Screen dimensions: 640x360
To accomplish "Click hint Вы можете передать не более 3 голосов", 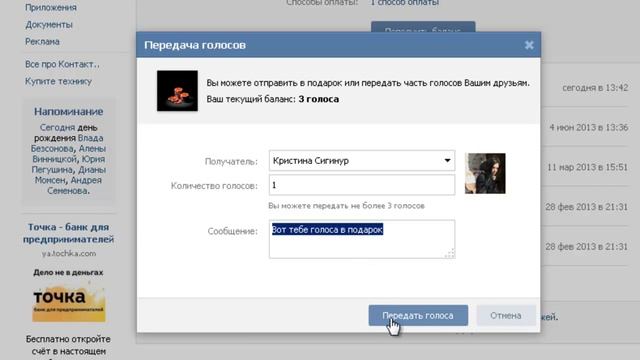I will pos(346,206).
